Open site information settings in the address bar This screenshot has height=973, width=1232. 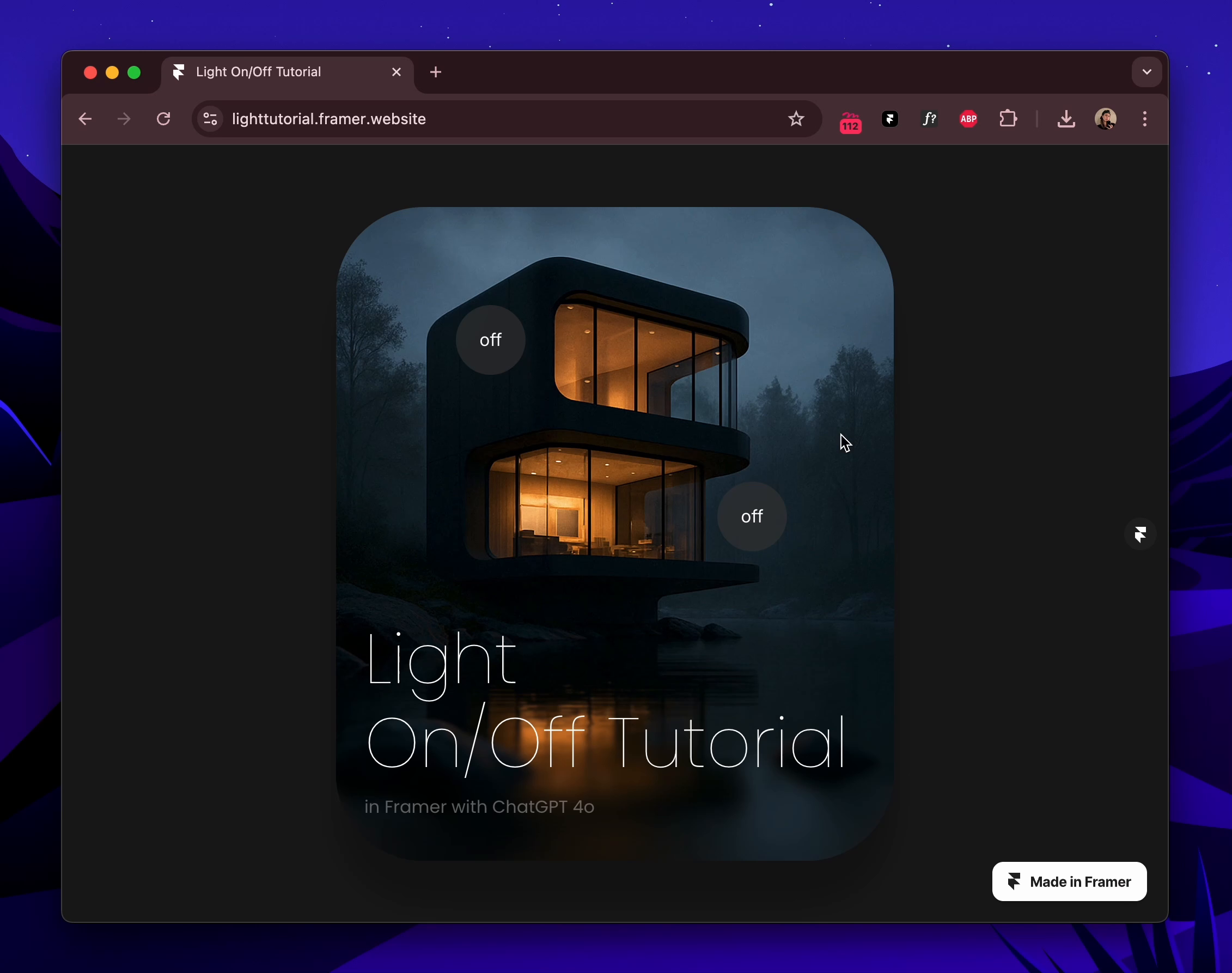click(209, 119)
